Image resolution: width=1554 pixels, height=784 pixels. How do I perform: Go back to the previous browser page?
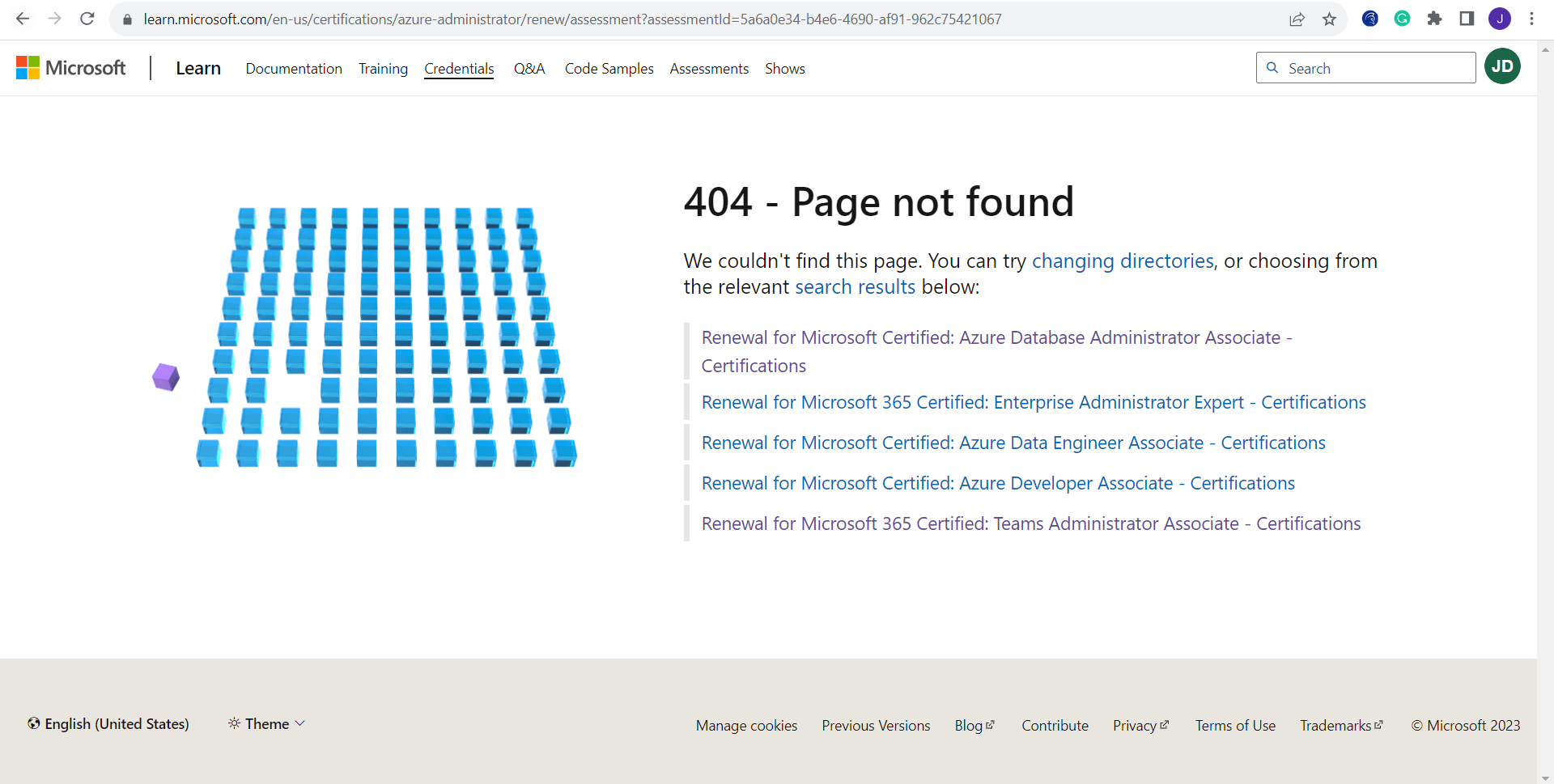[x=23, y=19]
